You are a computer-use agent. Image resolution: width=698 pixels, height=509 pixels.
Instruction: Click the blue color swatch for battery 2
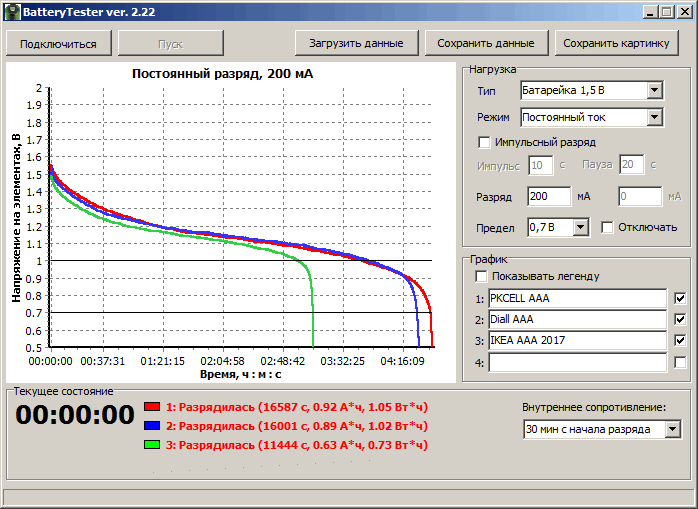152,425
